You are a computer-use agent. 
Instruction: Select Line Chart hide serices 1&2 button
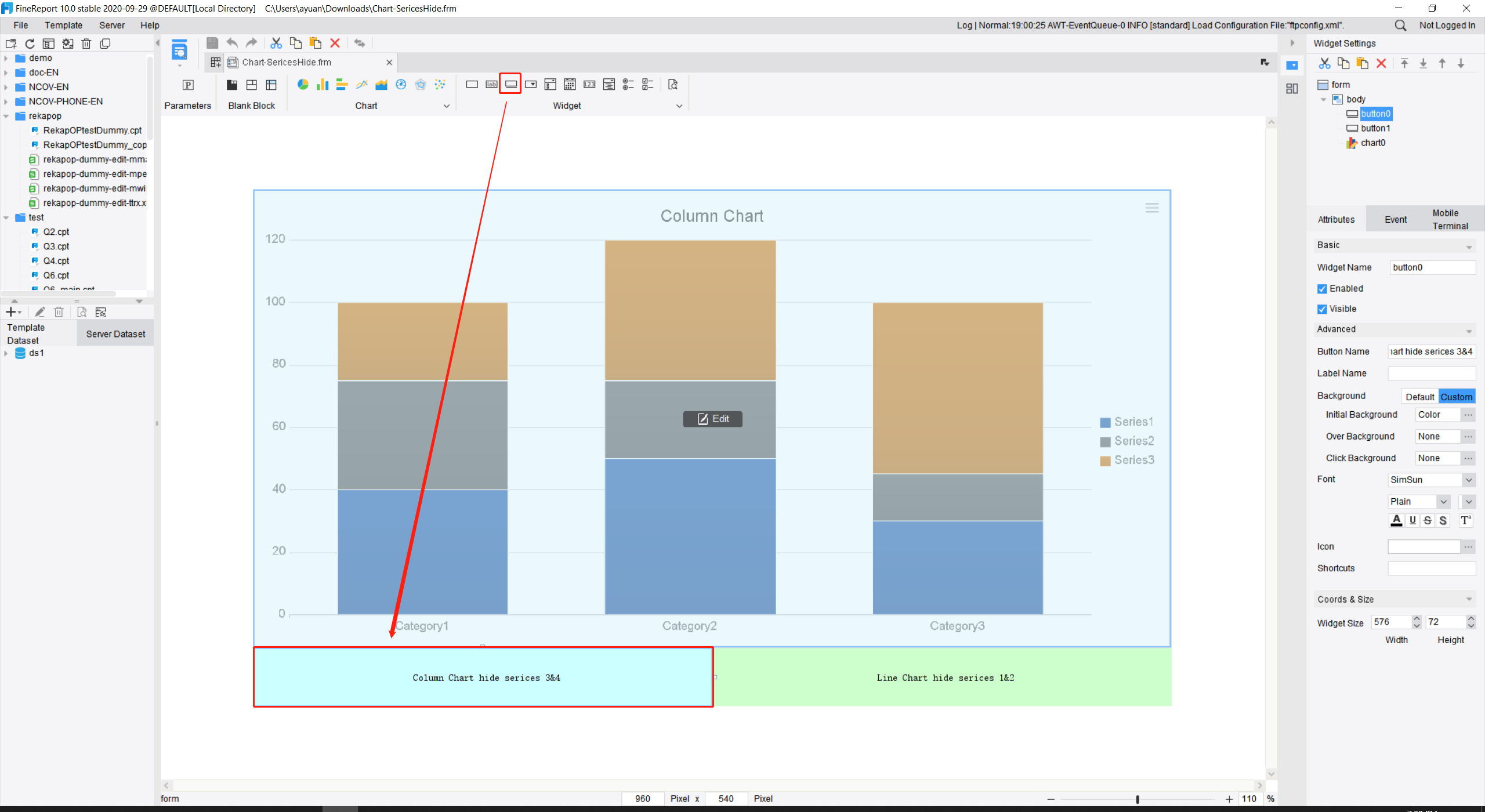(944, 677)
